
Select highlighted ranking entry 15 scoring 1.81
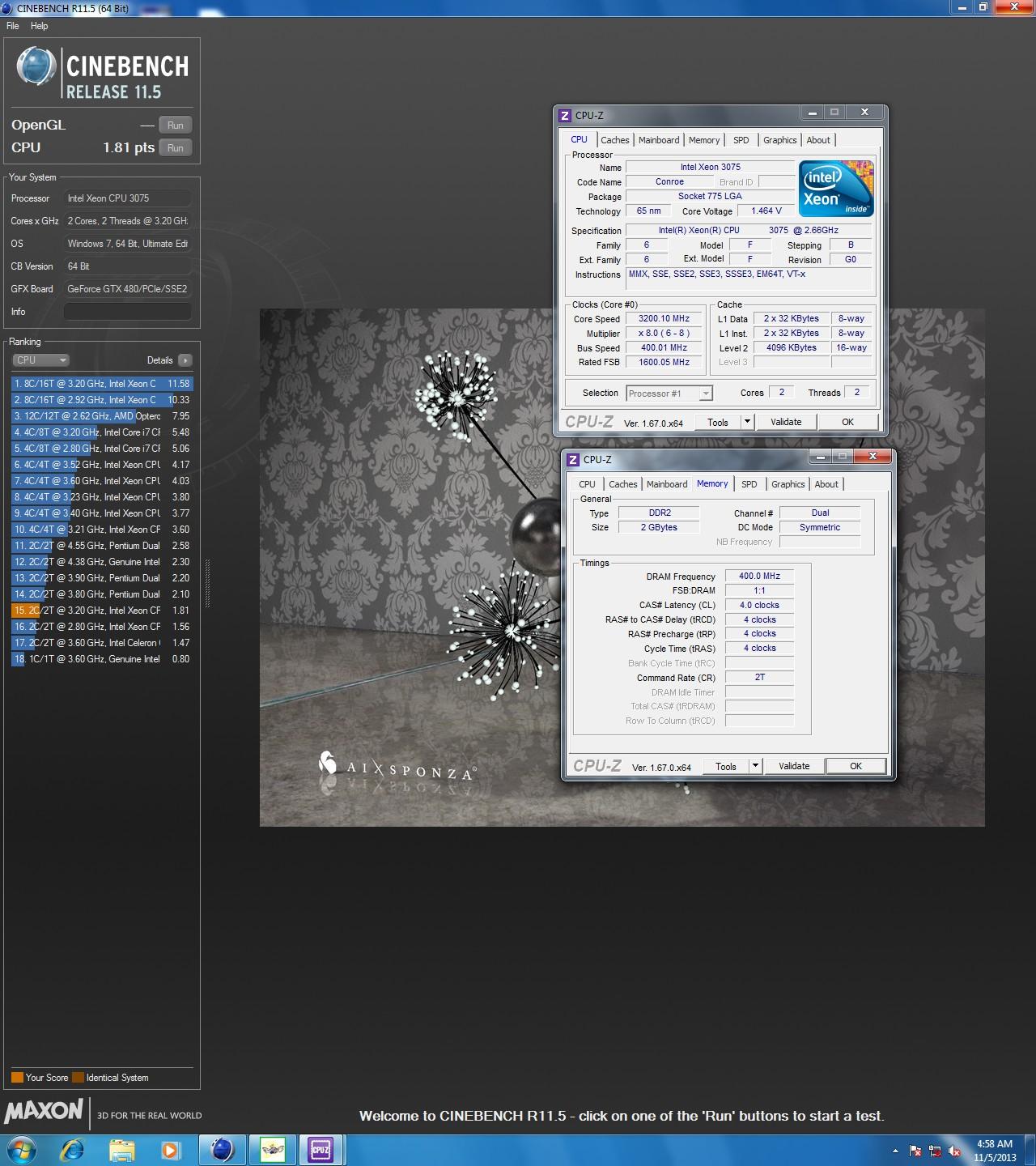[x=102, y=611]
